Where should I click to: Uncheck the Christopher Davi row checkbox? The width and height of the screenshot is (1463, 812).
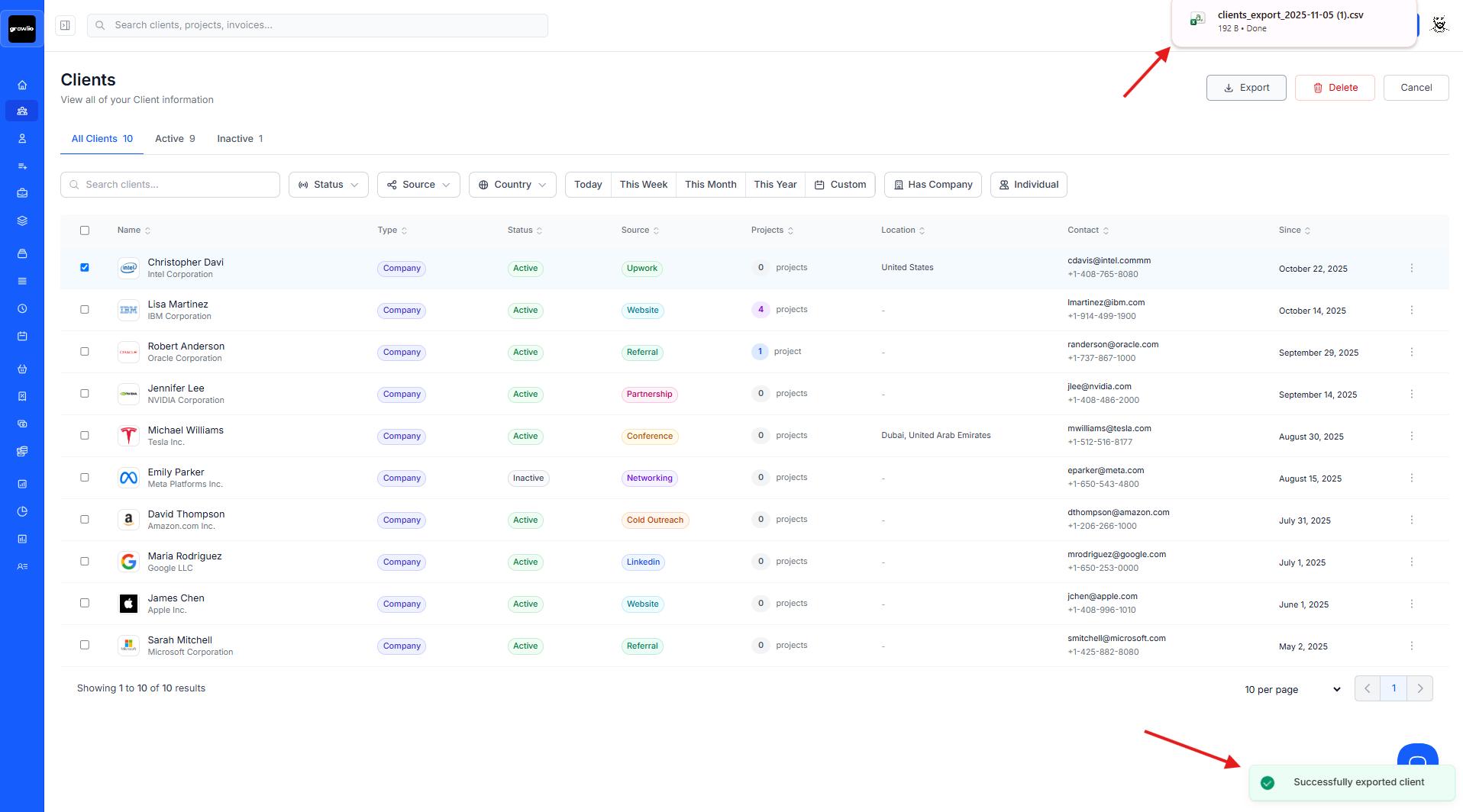[x=85, y=268]
